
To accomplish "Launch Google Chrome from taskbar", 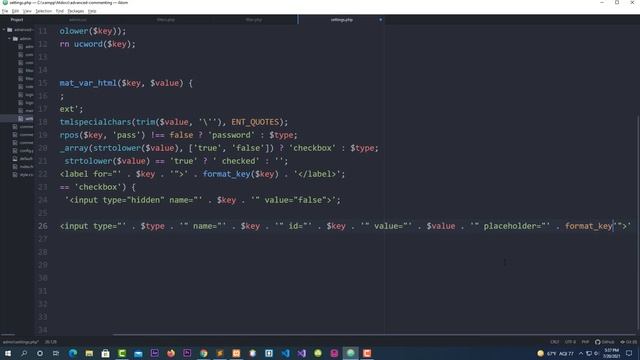I will pyautogui.click(x=203, y=353).
